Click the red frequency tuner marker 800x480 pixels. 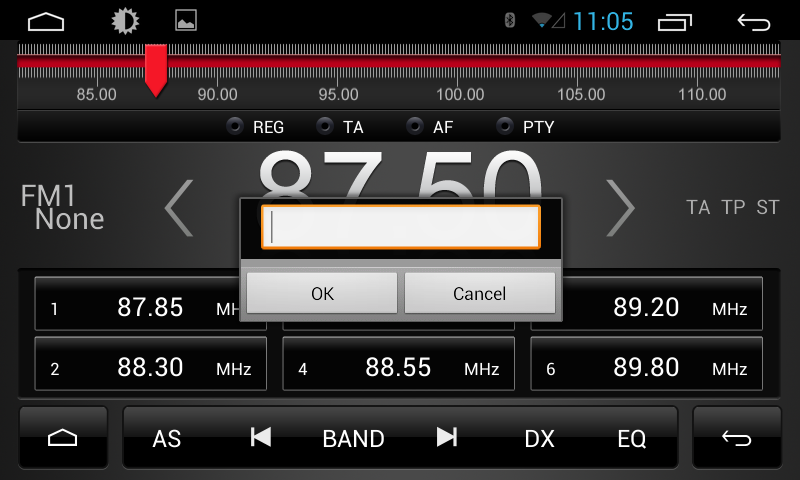156,70
